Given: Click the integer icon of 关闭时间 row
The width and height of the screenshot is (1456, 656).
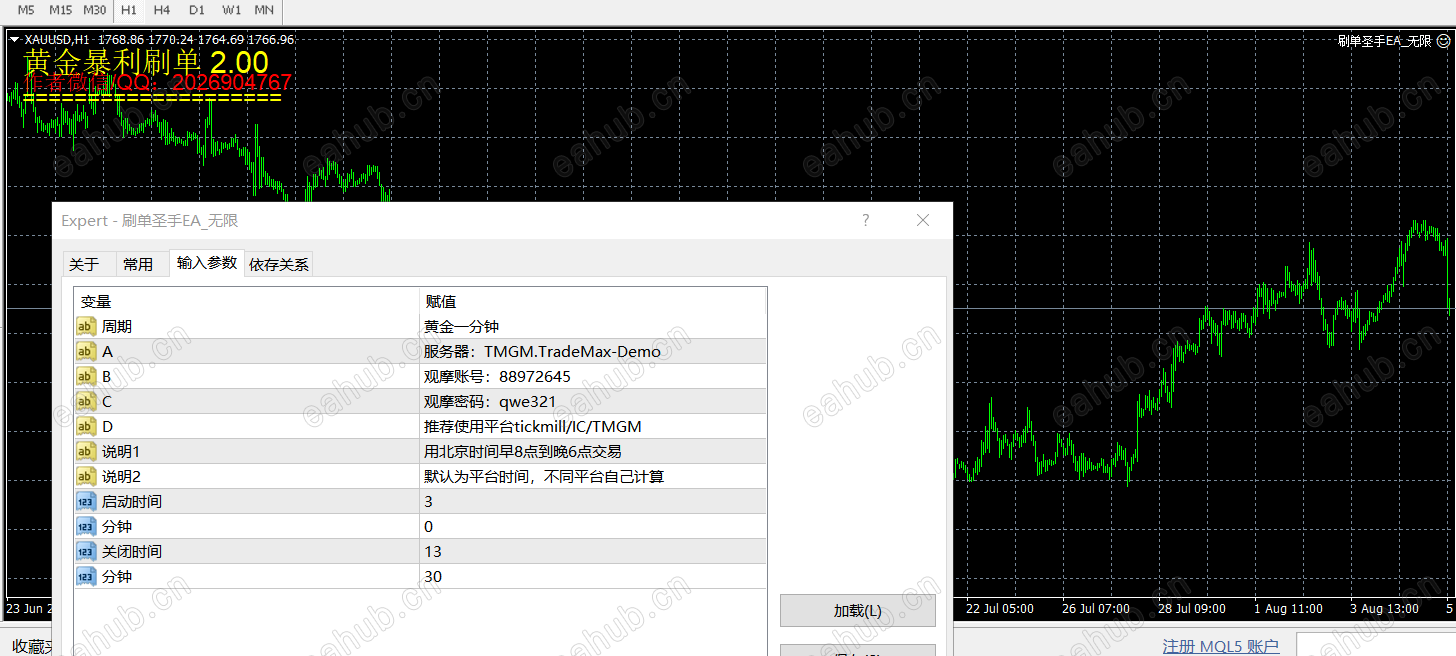Looking at the screenshot, I should (x=87, y=551).
